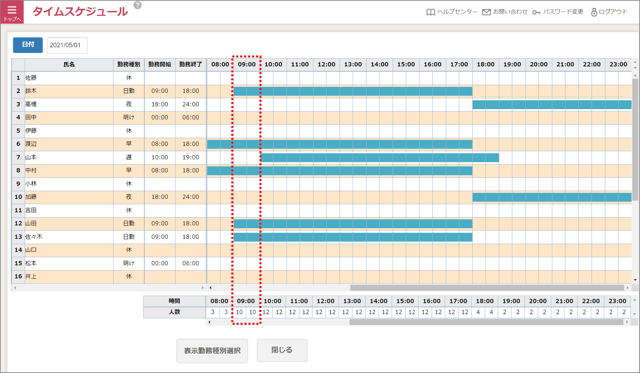This screenshot has width=640, height=373.
Task: Click the 閉じる close button
Action: point(282,350)
